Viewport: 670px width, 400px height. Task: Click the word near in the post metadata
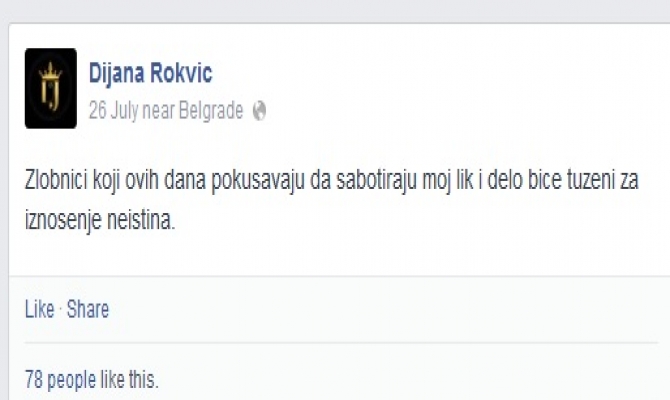coord(158,111)
